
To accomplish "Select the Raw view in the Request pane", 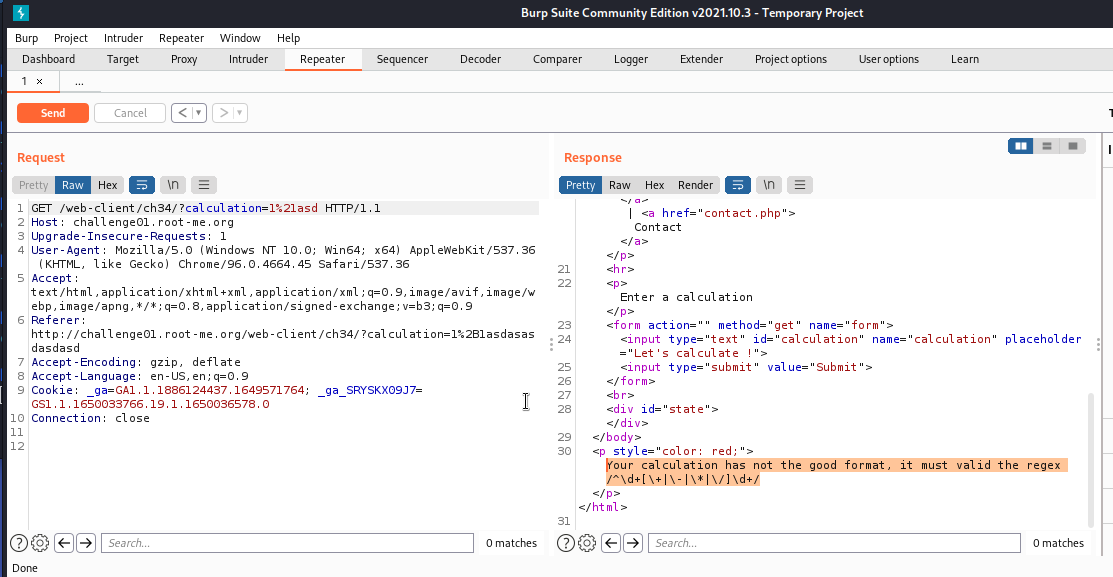I will coord(72,185).
